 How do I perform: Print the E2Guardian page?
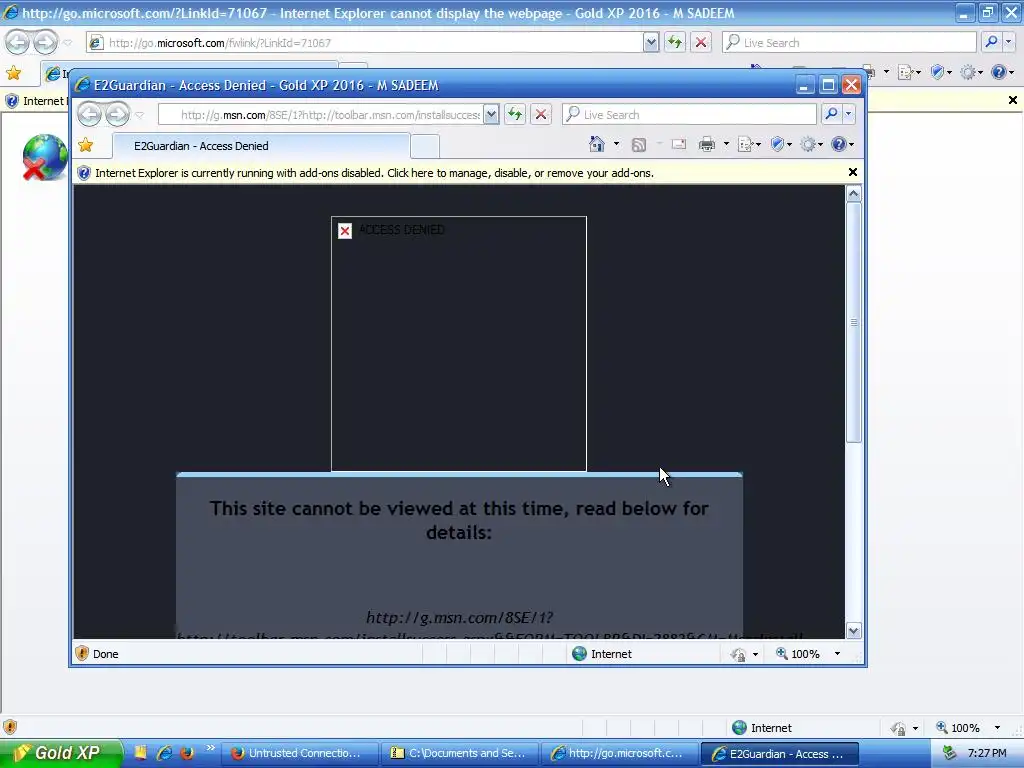coord(707,144)
